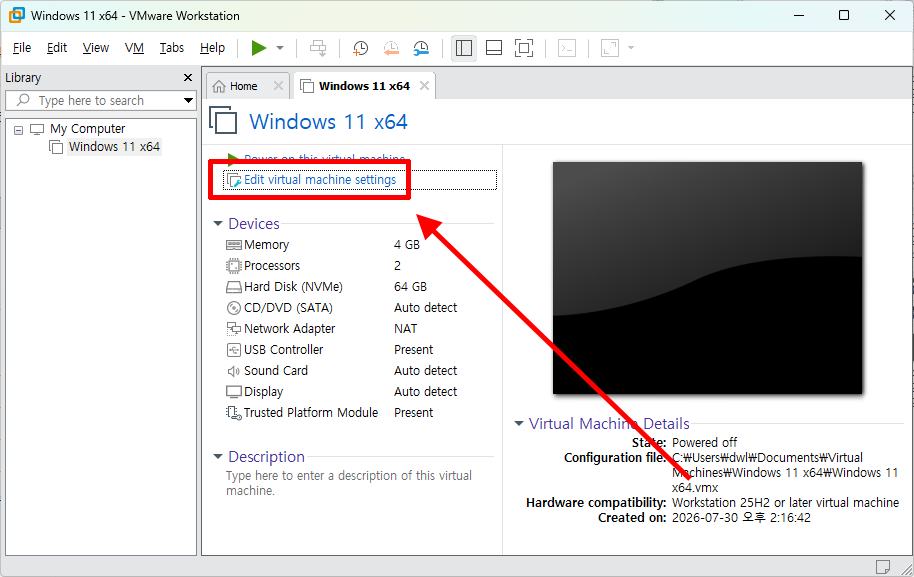914x577 pixels.
Task: Collapse the Virtual Machine Details section
Action: pyautogui.click(x=519, y=424)
